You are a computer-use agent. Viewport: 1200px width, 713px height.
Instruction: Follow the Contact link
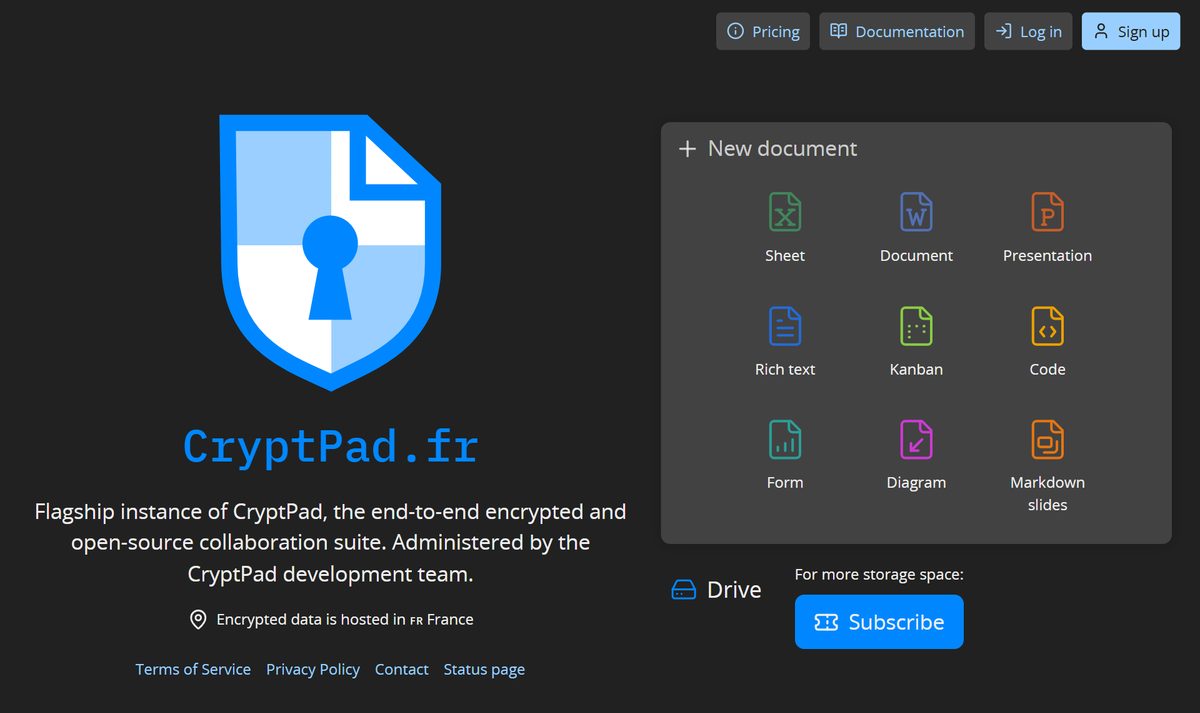point(402,669)
